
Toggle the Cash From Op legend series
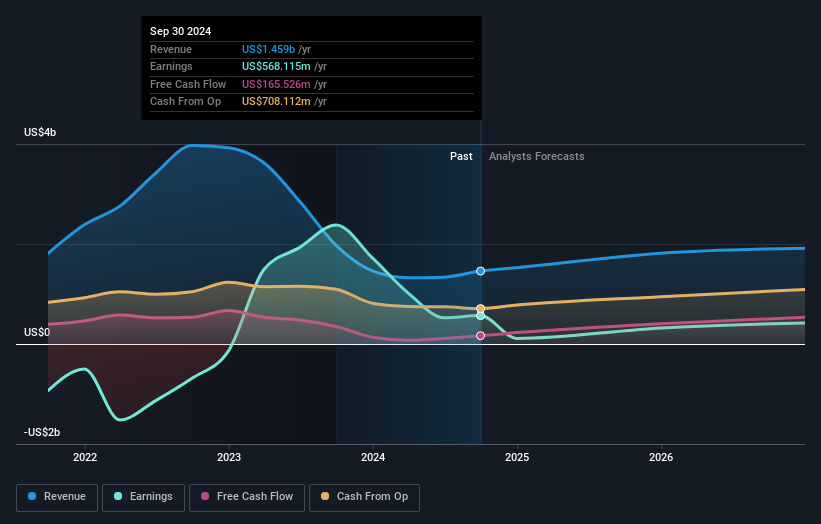pyautogui.click(x=364, y=497)
